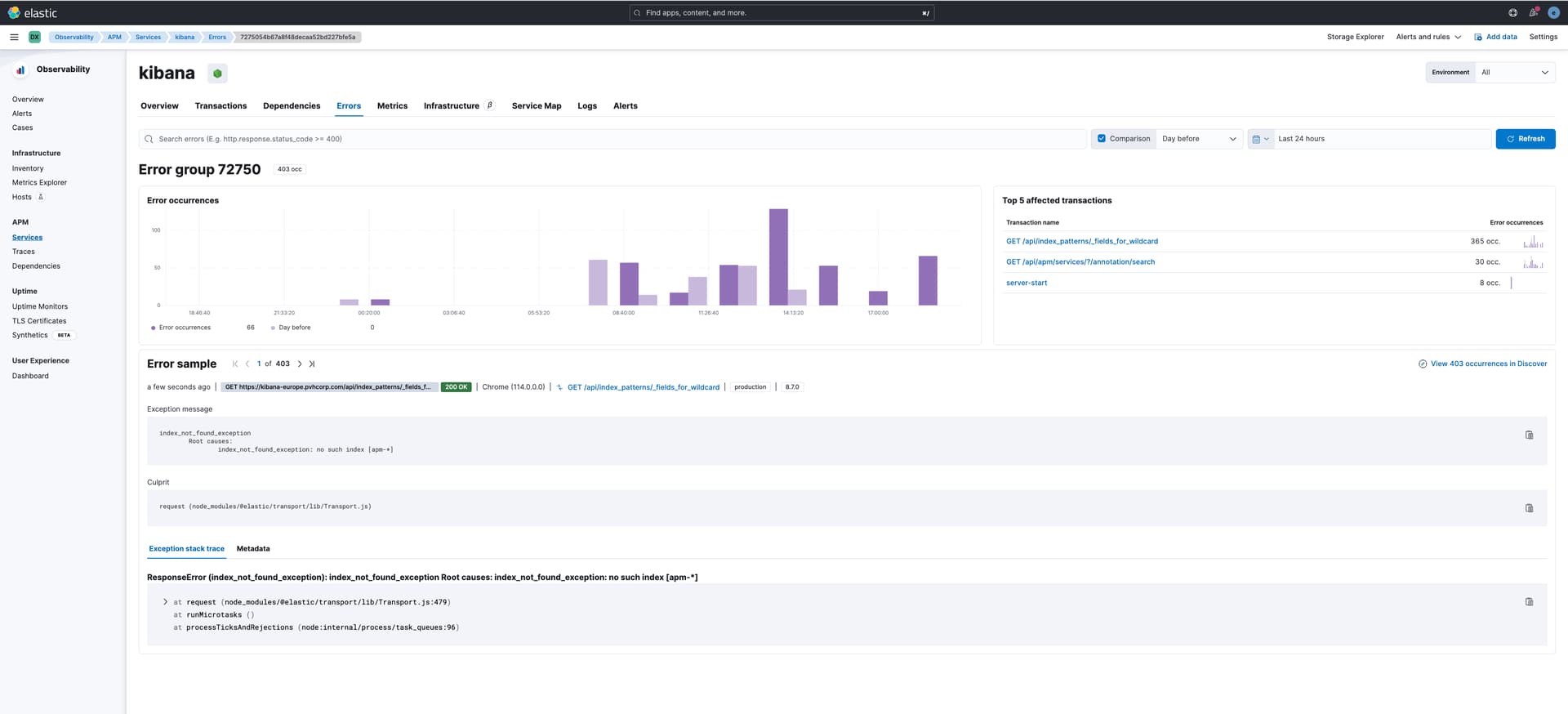Open the Service Map tab
This screenshot has height=714, width=1568.
click(537, 106)
